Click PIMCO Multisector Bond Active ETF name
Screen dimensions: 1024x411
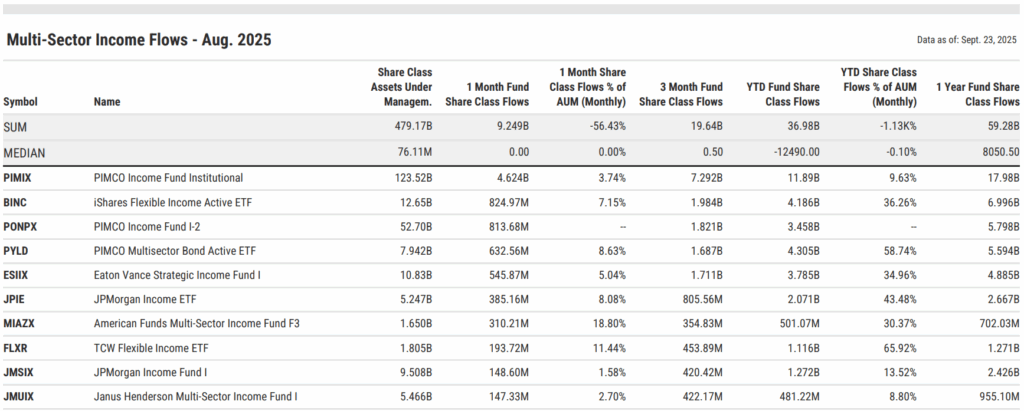click(175, 251)
